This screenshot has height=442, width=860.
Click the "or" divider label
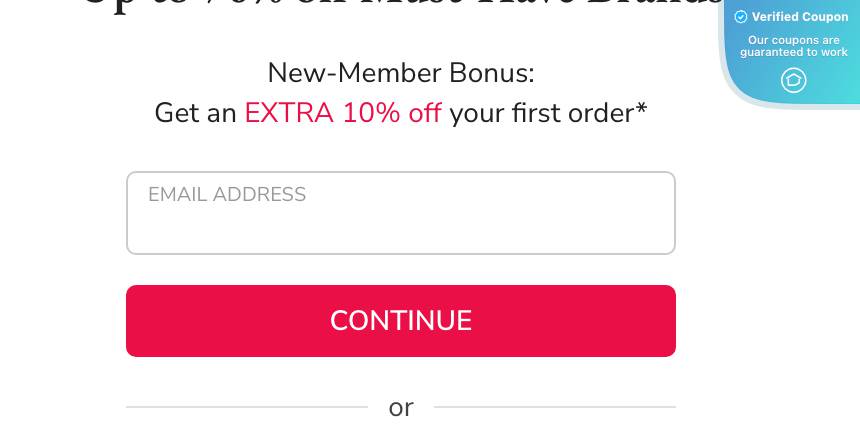[401, 407]
